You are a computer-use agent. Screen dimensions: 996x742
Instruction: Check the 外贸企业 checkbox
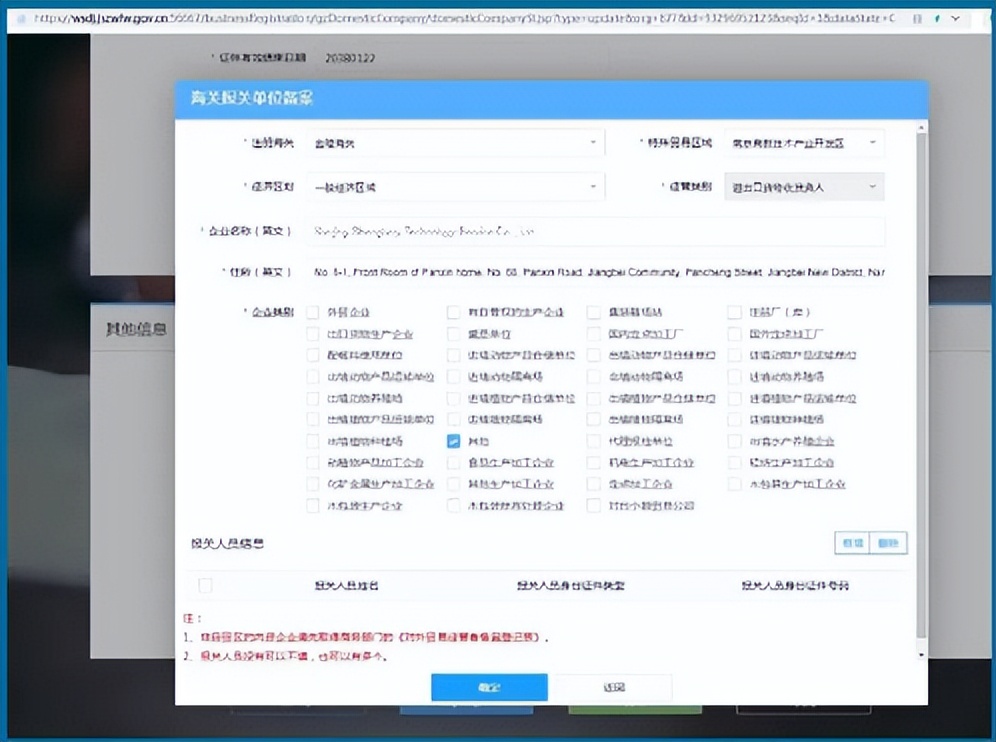point(313,311)
